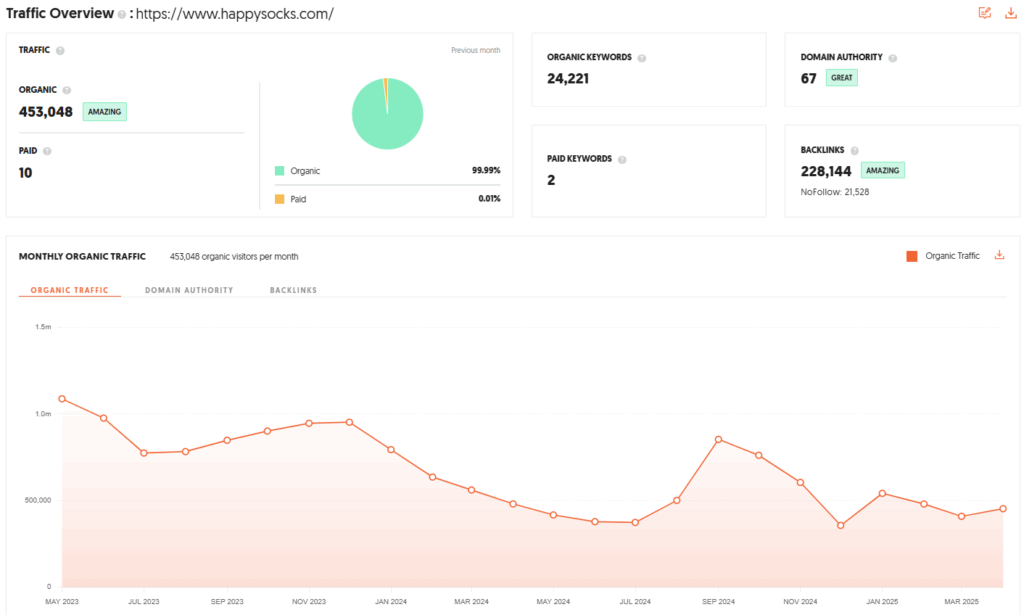Select the Jul 2024 chart data point

point(635,523)
